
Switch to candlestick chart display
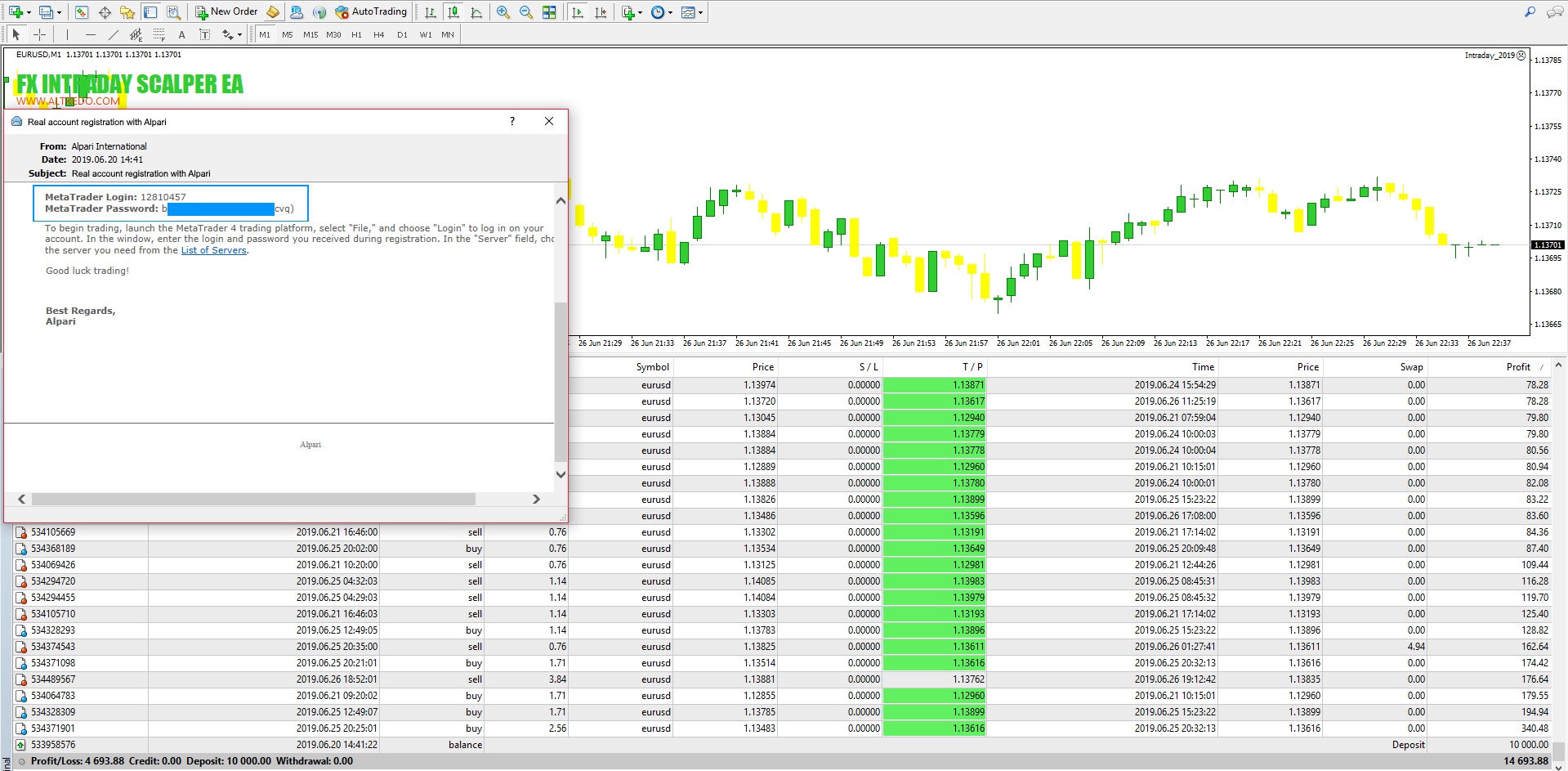coord(453,12)
